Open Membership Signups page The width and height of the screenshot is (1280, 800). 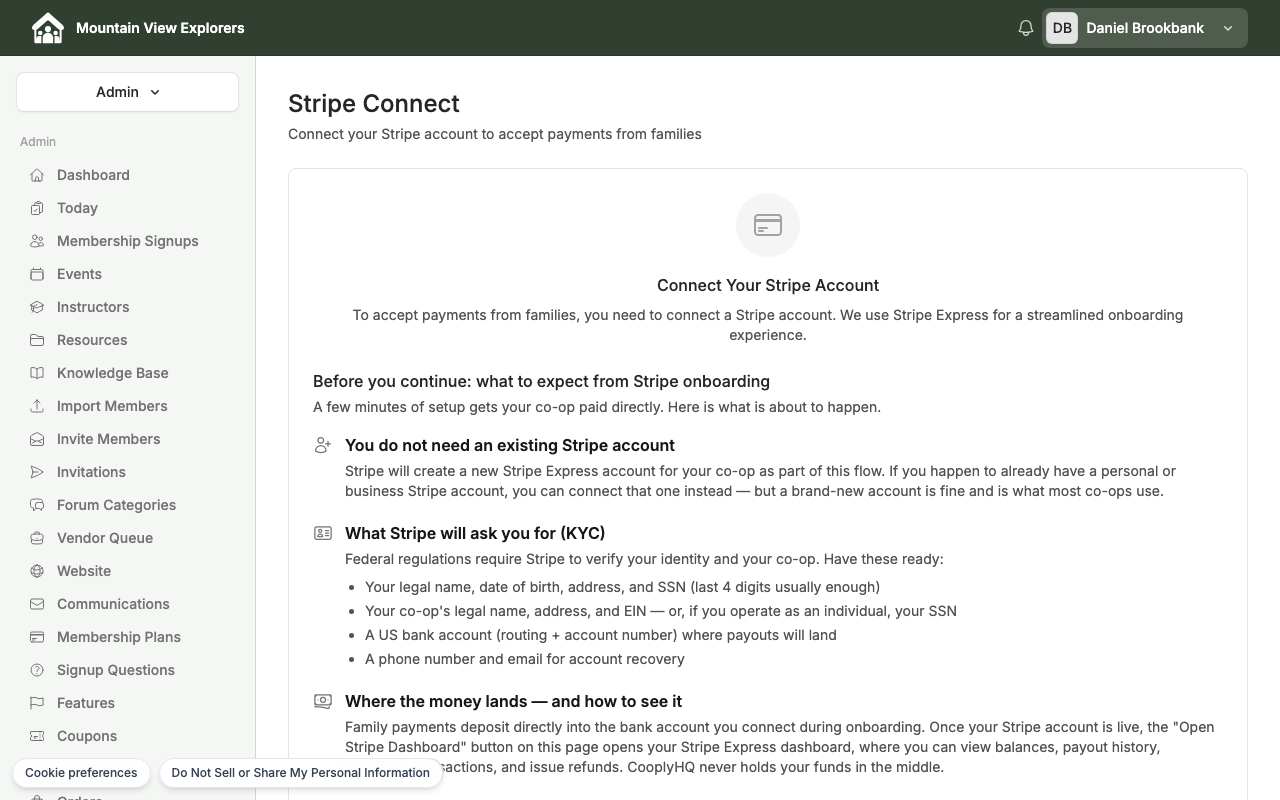[x=127, y=241]
